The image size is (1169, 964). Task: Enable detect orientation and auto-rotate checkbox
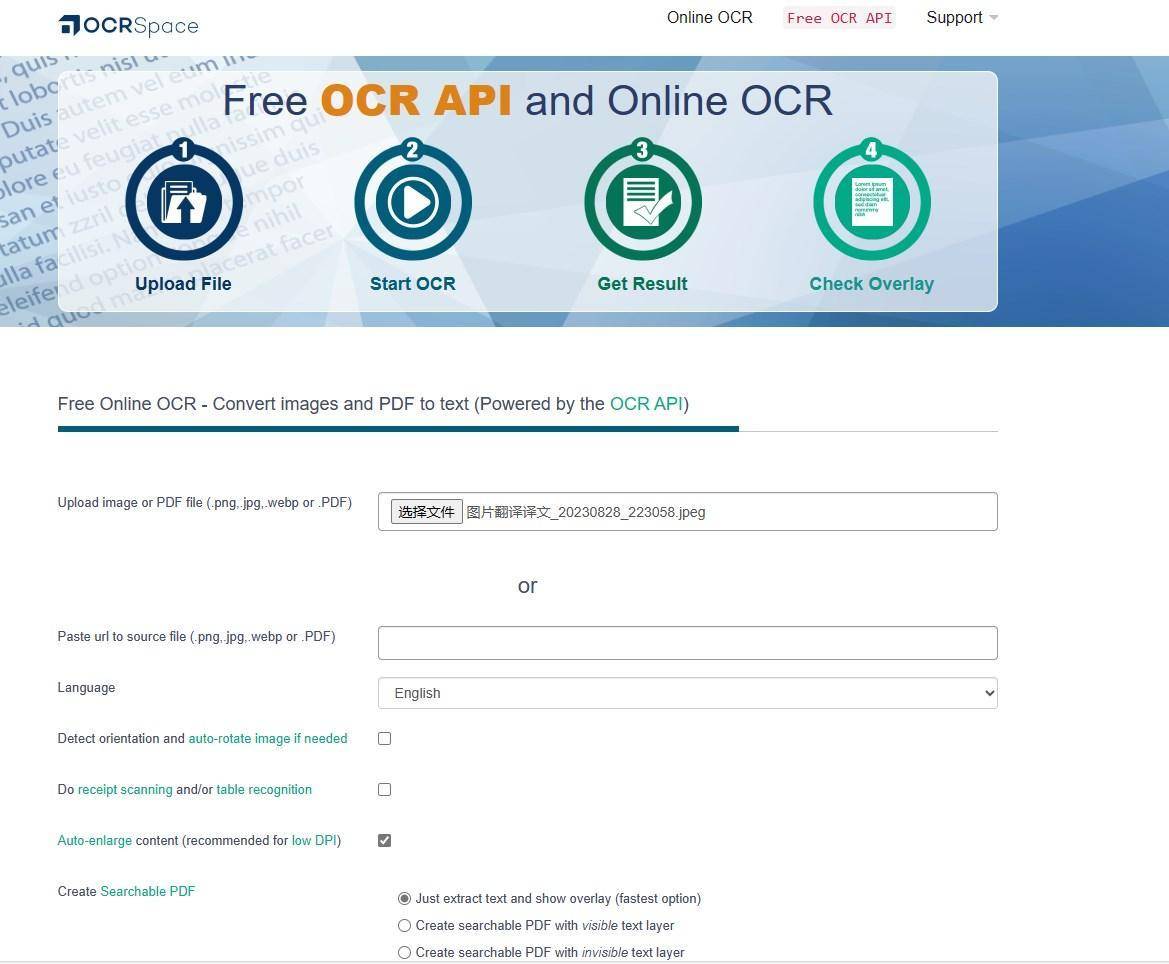(x=385, y=738)
